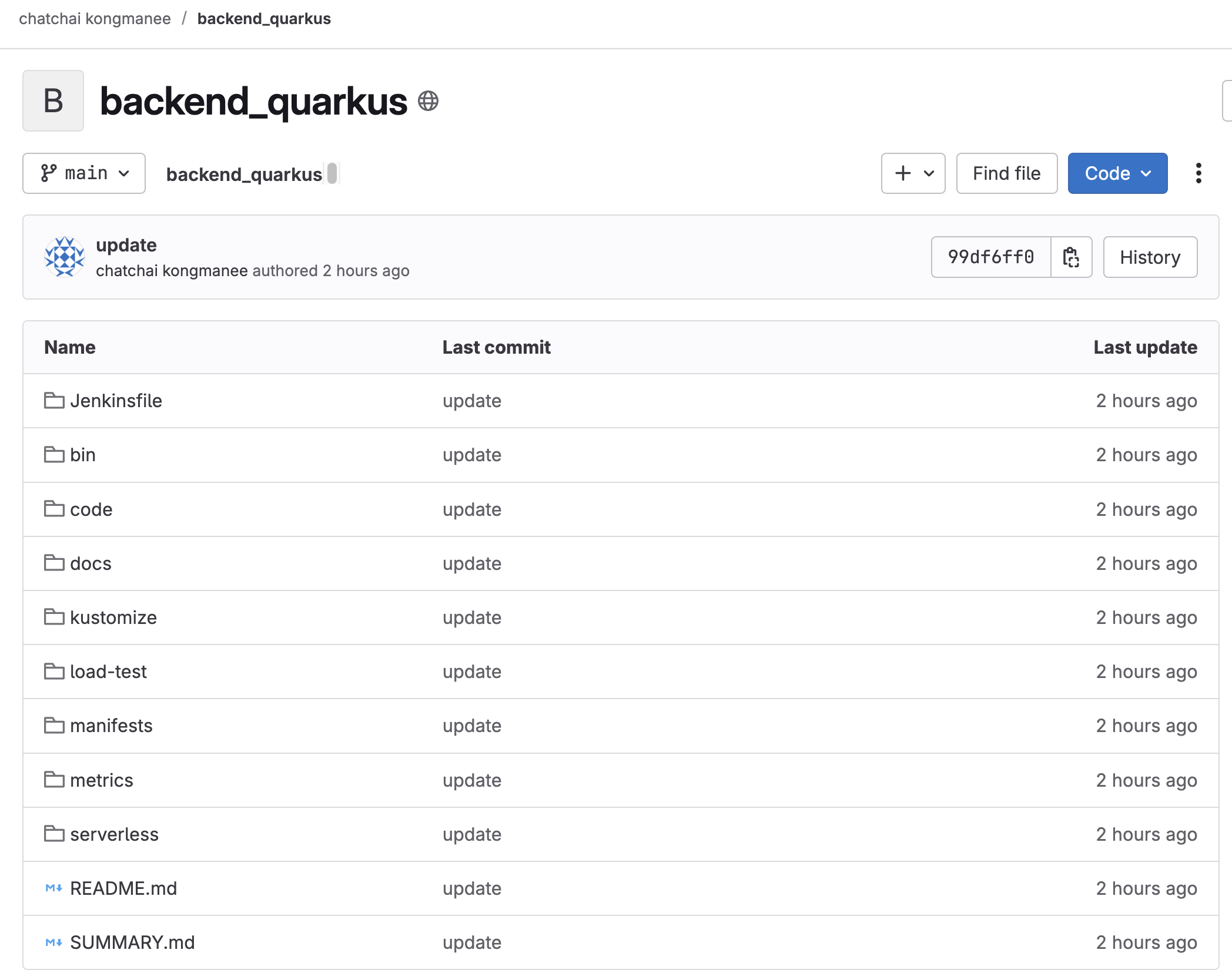1232x980 pixels.
Task: Open the load-test folder name
Action: coord(108,672)
